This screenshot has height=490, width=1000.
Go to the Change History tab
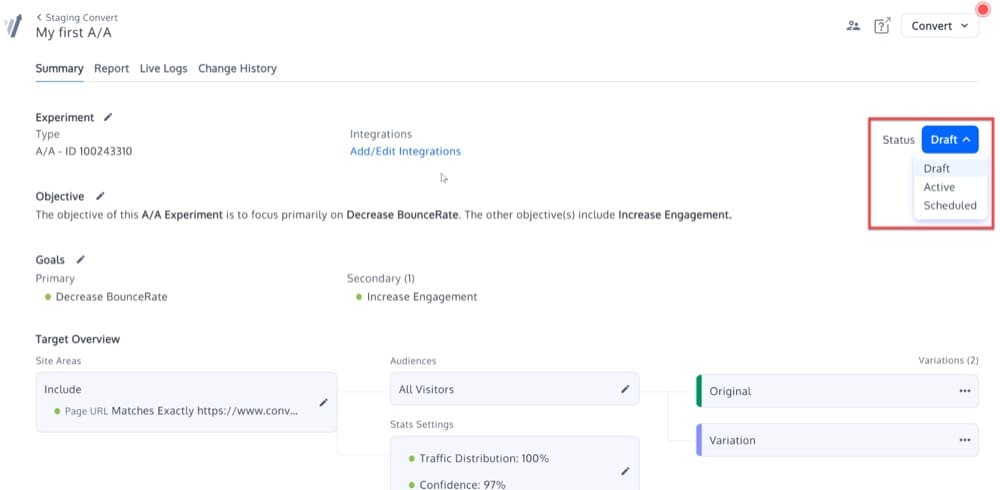[237, 69]
